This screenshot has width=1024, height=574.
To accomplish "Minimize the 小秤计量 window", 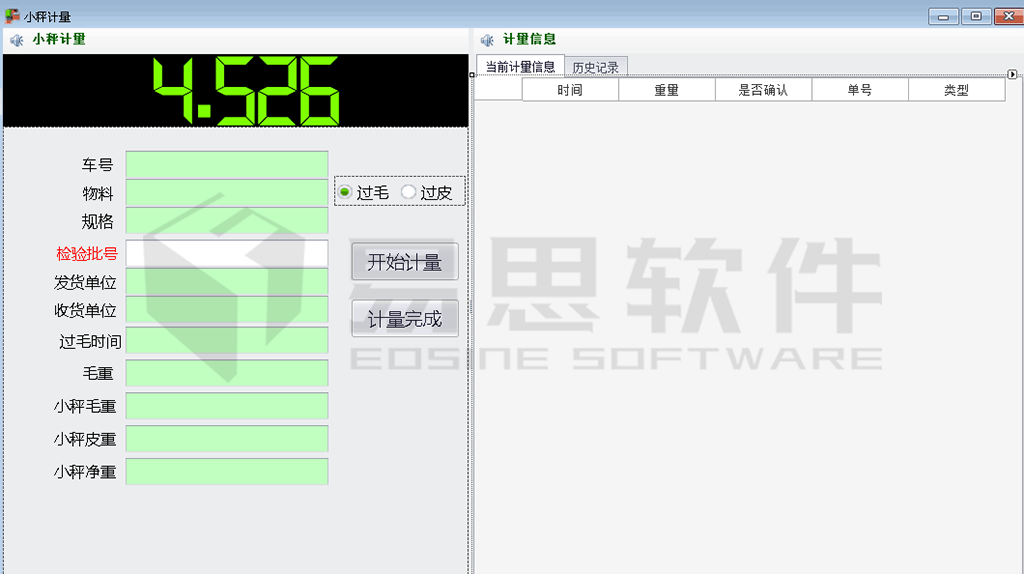I will tap(943, 16).
